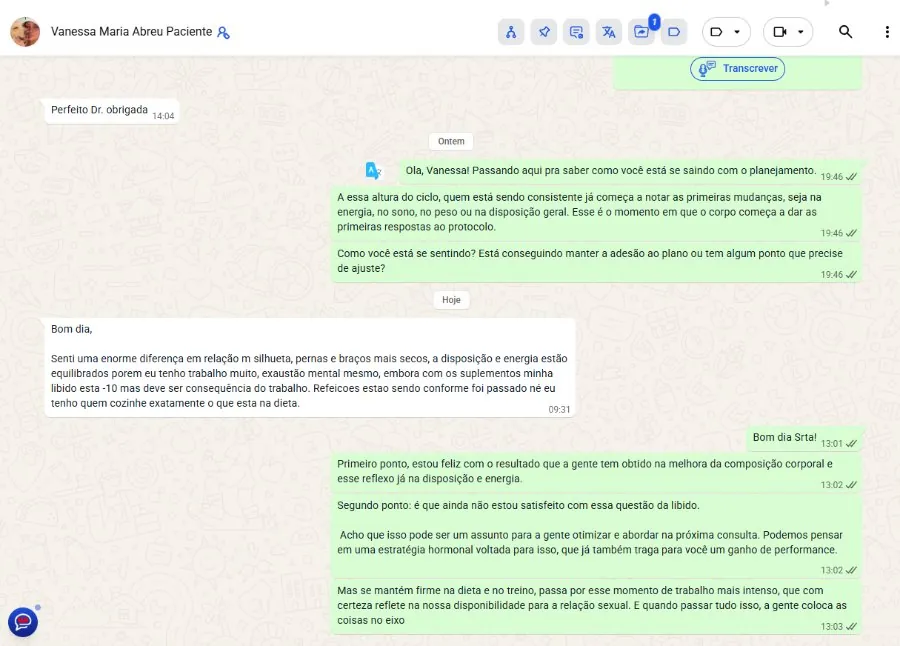The height and width of the screenshot is (646, 900).
Task: Open the branching flow icon in the header
Action: click(x=511, y=32)
